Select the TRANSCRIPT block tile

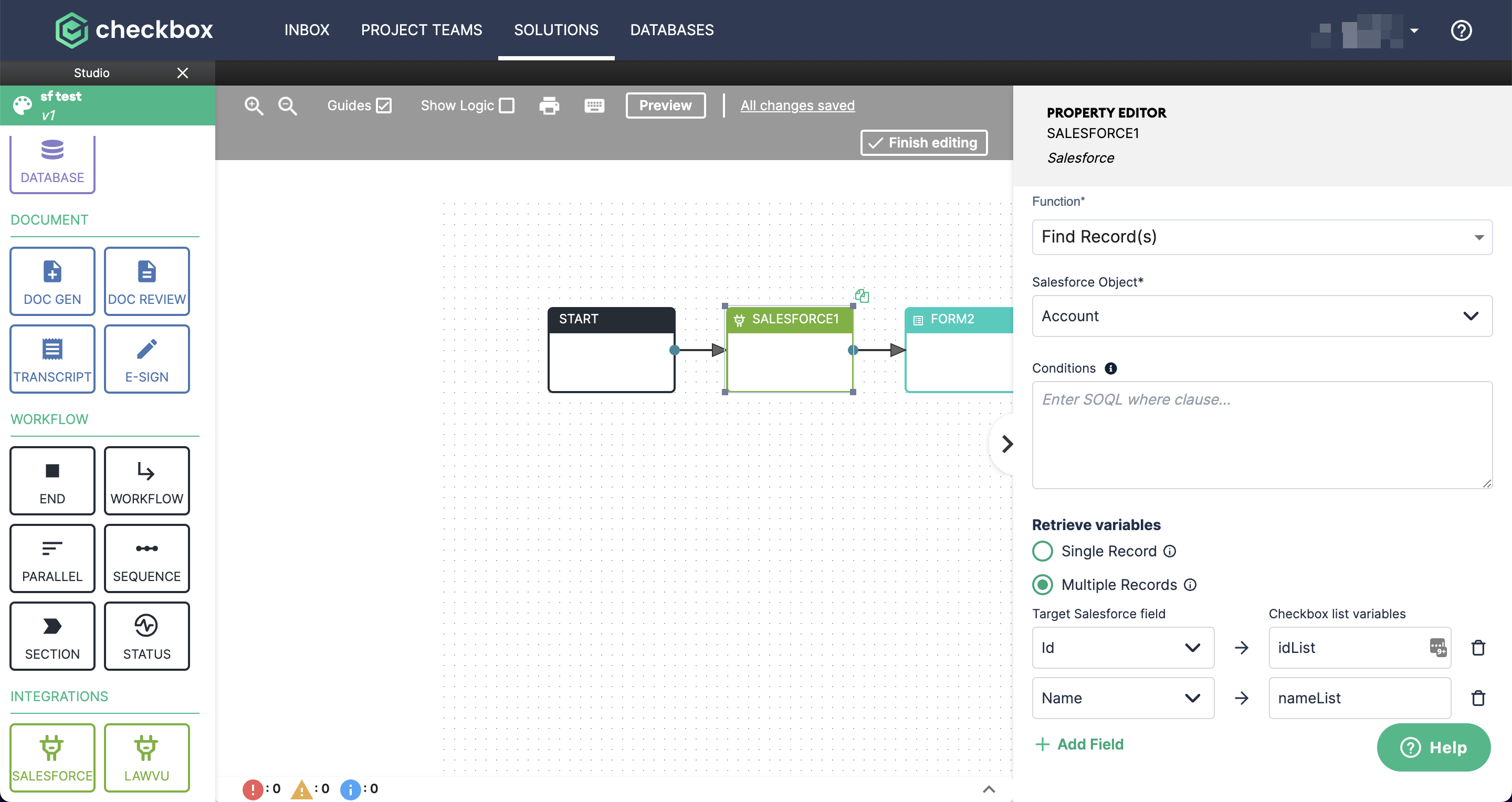tap(52, 358)
